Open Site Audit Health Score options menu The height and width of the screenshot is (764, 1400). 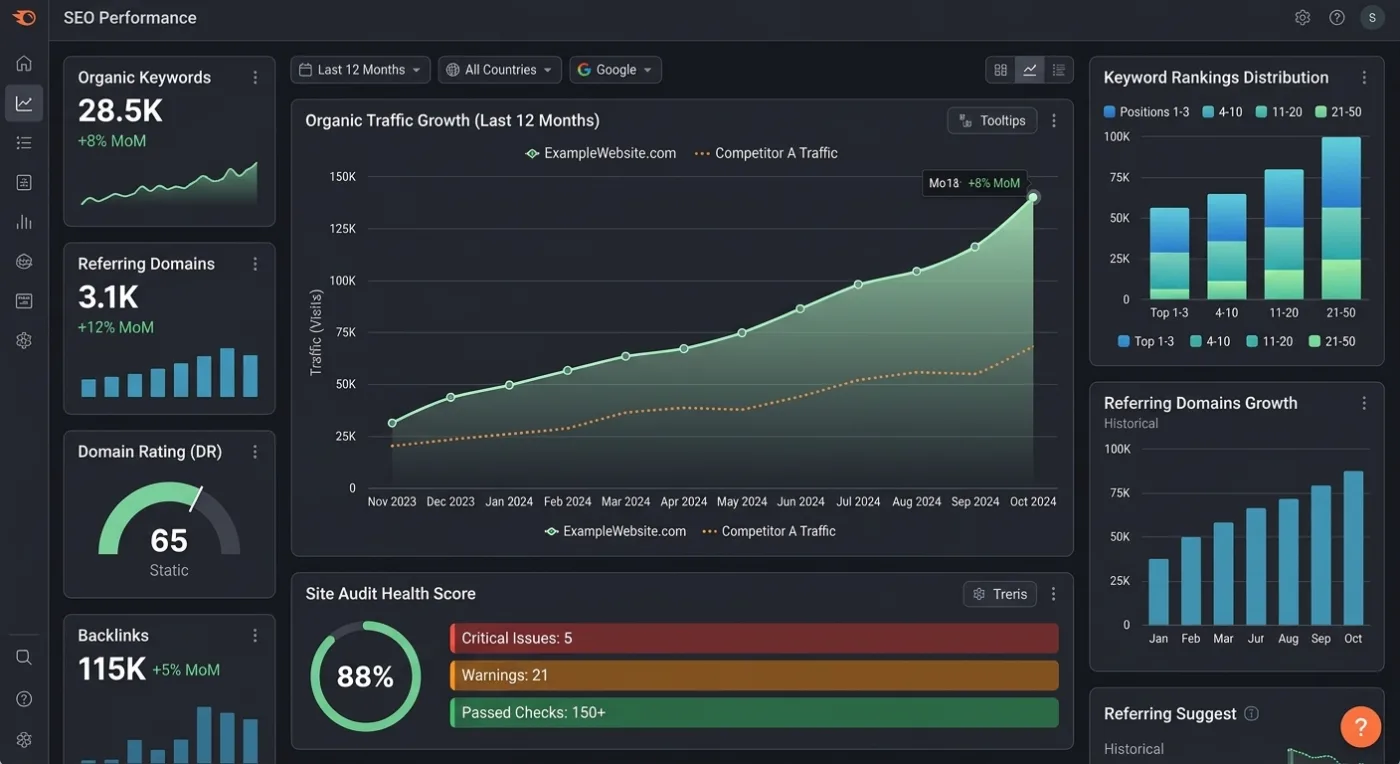coord(1054,594)
